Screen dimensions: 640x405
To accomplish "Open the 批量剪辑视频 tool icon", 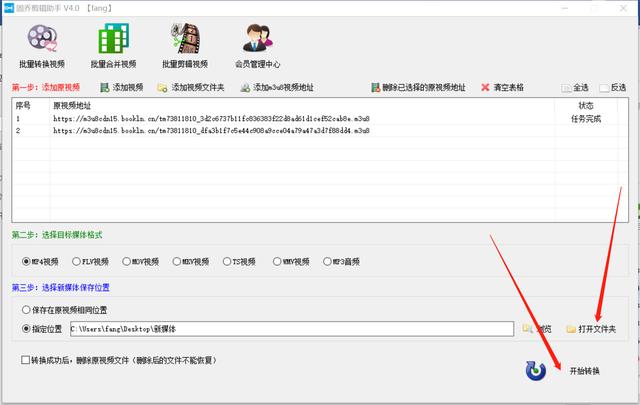I will coord(185,46).
